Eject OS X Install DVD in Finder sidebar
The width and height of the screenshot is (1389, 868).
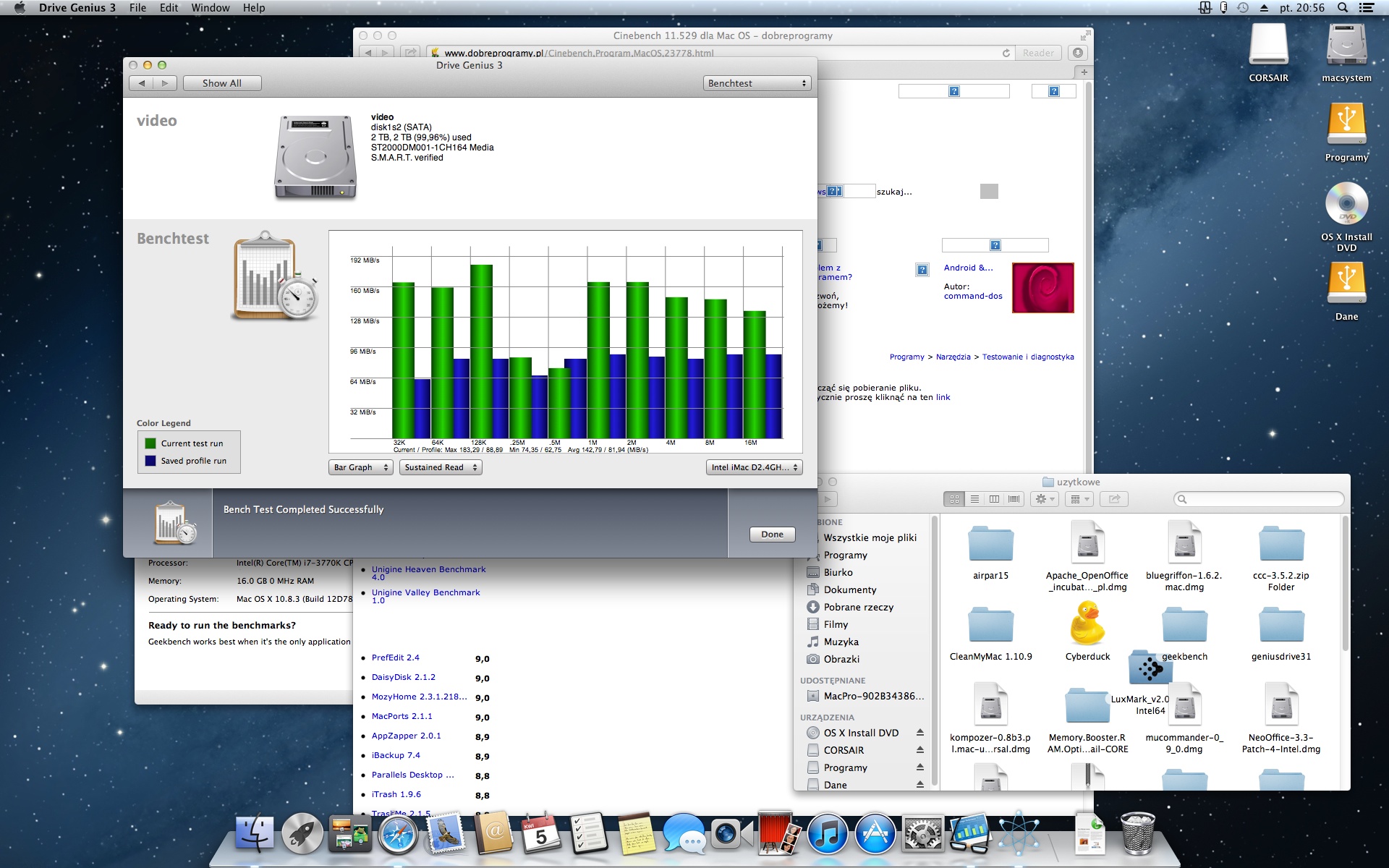pos(920,733)
